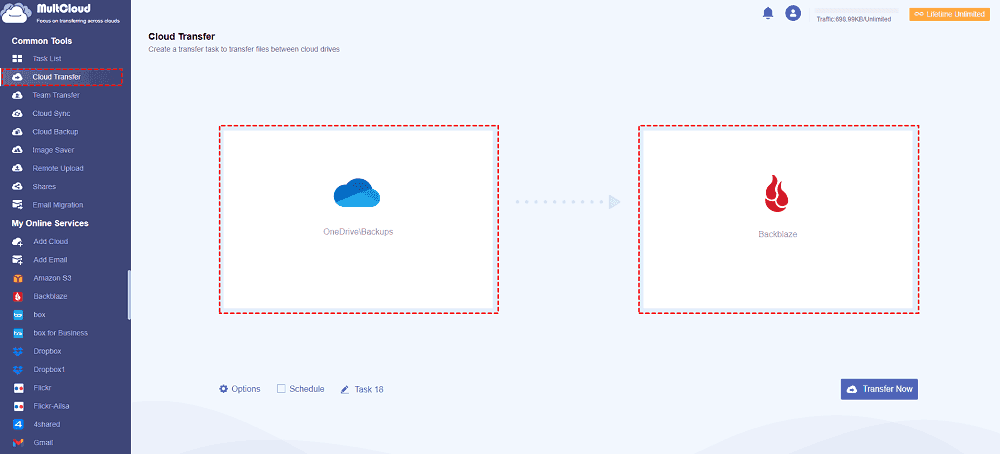Viewport: 1000px width, 454px height.
Task: Click the Cloud Backup icon
Action: click(x=18, y=132)
